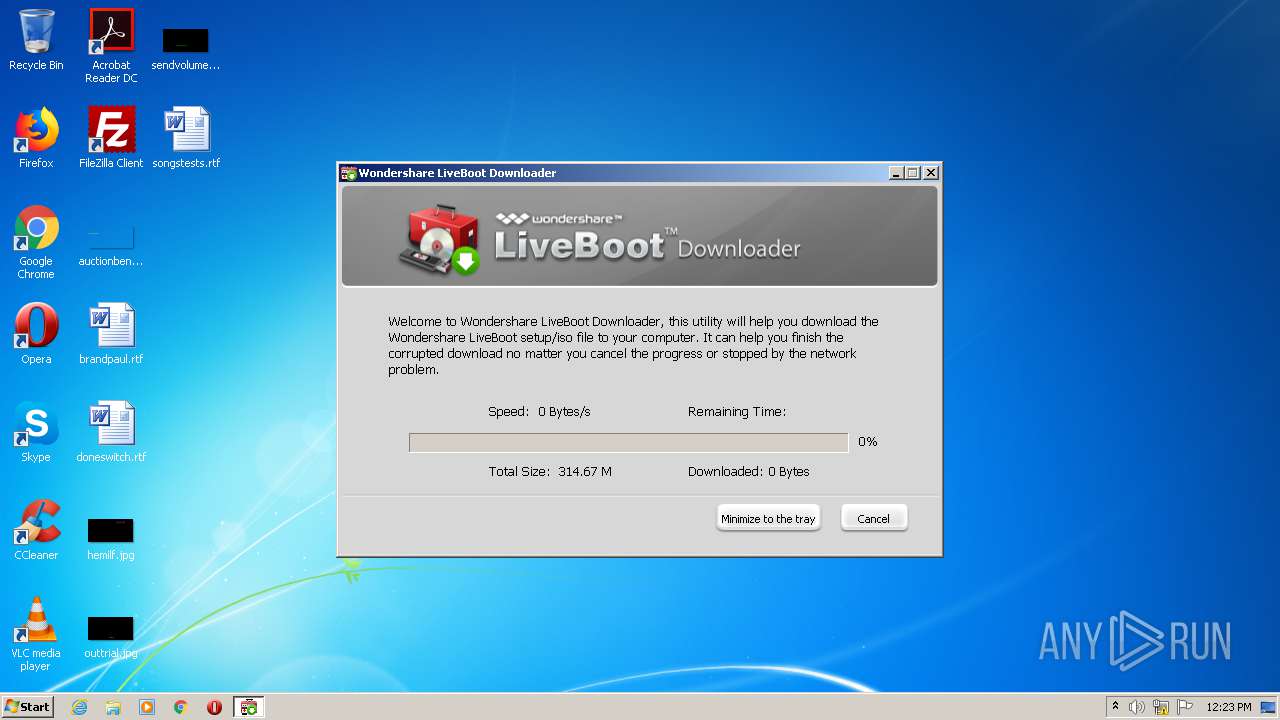Image resolution: width=1280 pixels, height=720 pixels.
Task: Launch FileZilla Client shortcut
Action: (111, 138)
